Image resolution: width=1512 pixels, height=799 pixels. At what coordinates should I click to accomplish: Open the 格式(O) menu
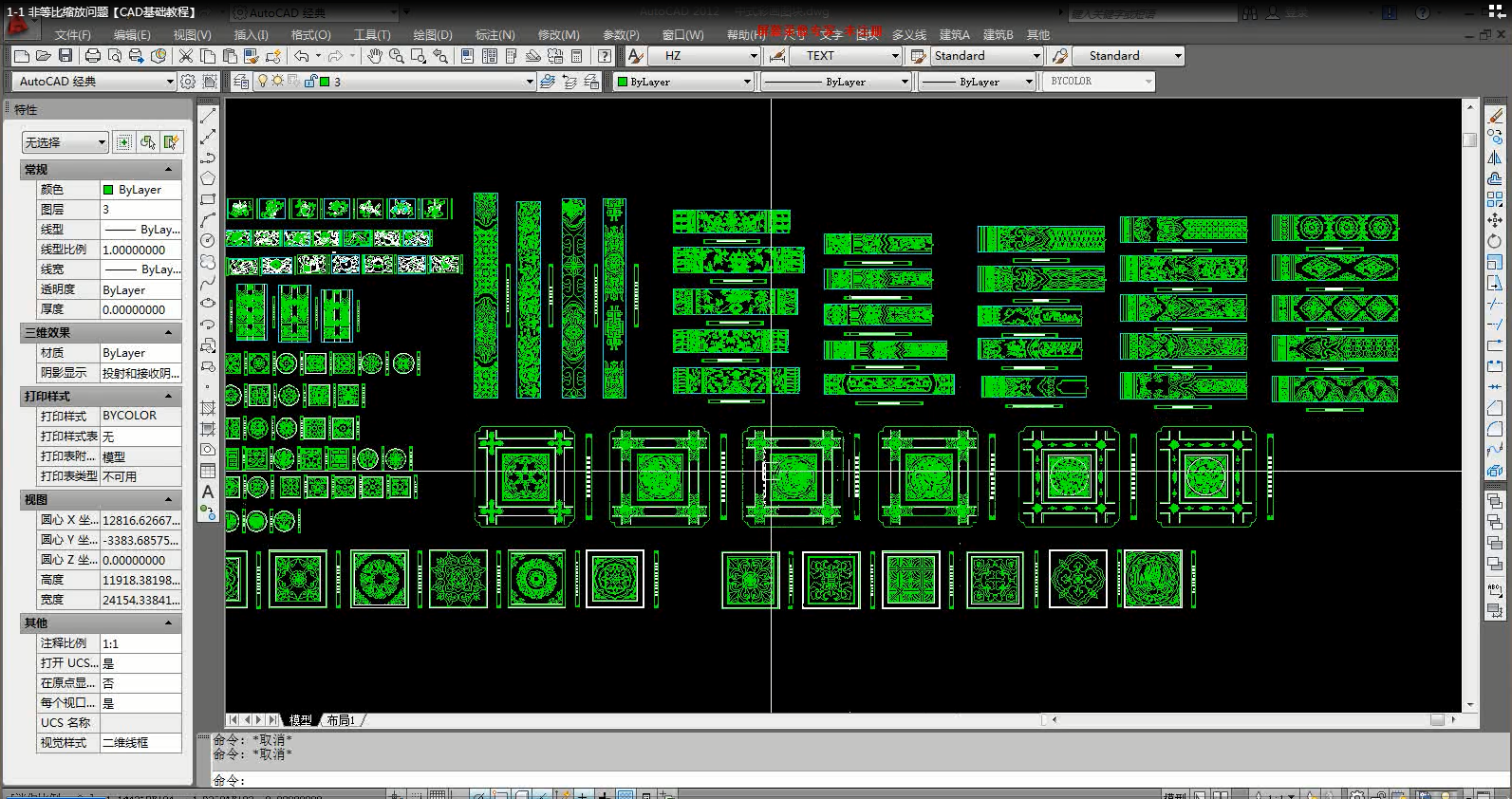pyautogui.click(x=310, y=35)
